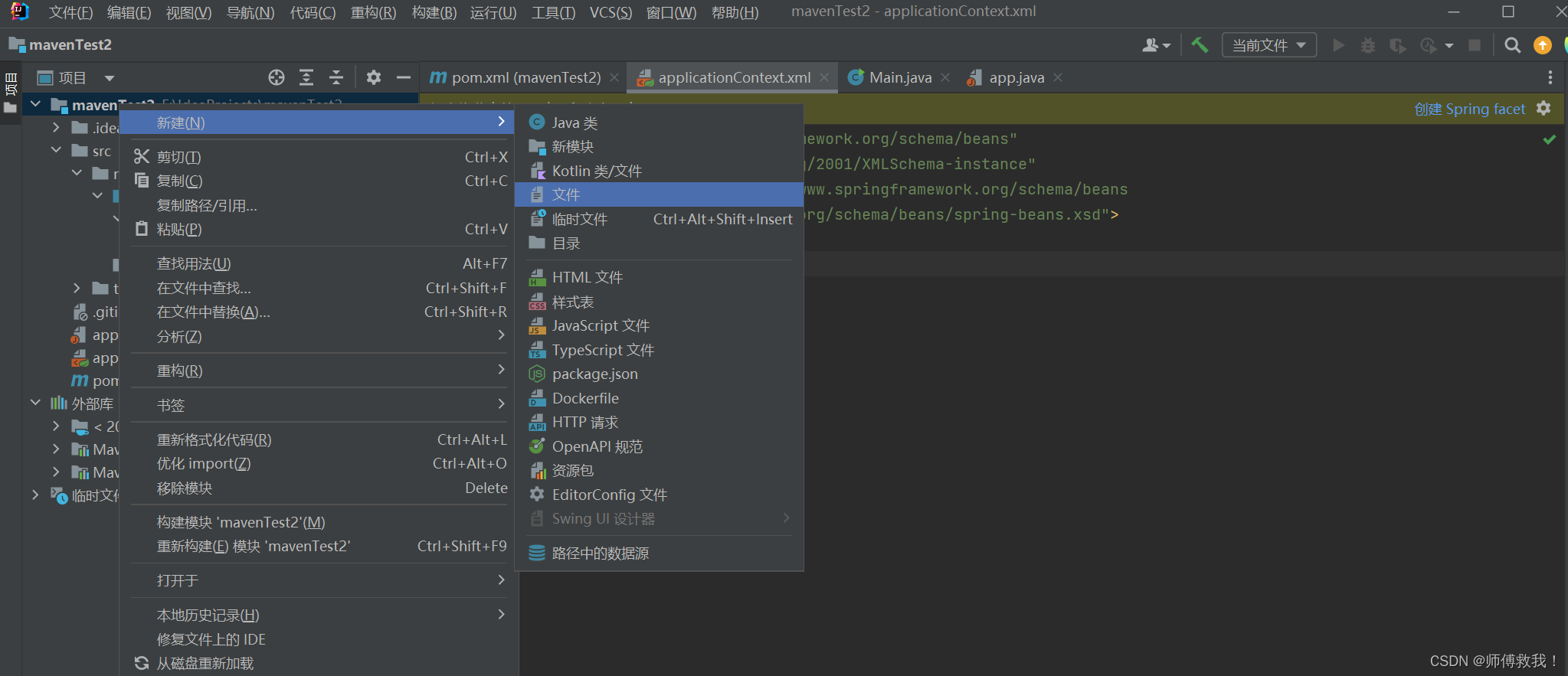1568x676 pixels.
Task: Collapse the 外部库 external libraries node
Action: pyautogui.click(x=35, y=403)
